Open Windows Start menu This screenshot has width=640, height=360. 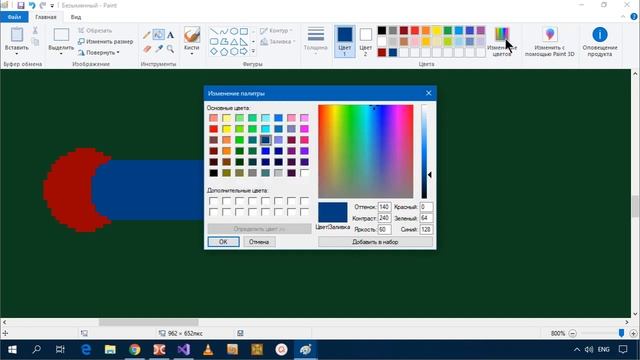12,350
